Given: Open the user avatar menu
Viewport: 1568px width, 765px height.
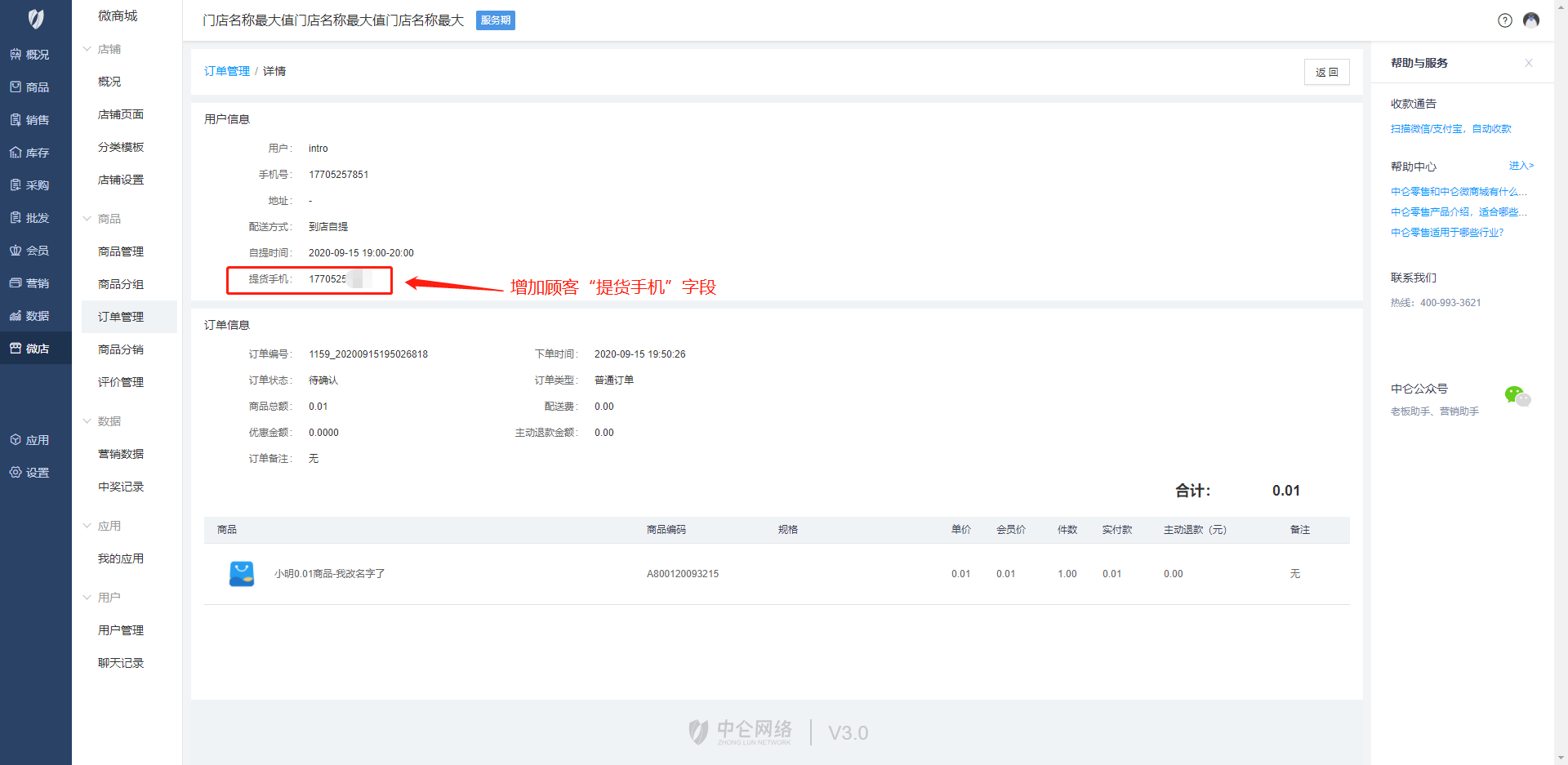Looking at the screenshot, I should click(x=1531, y=20).
